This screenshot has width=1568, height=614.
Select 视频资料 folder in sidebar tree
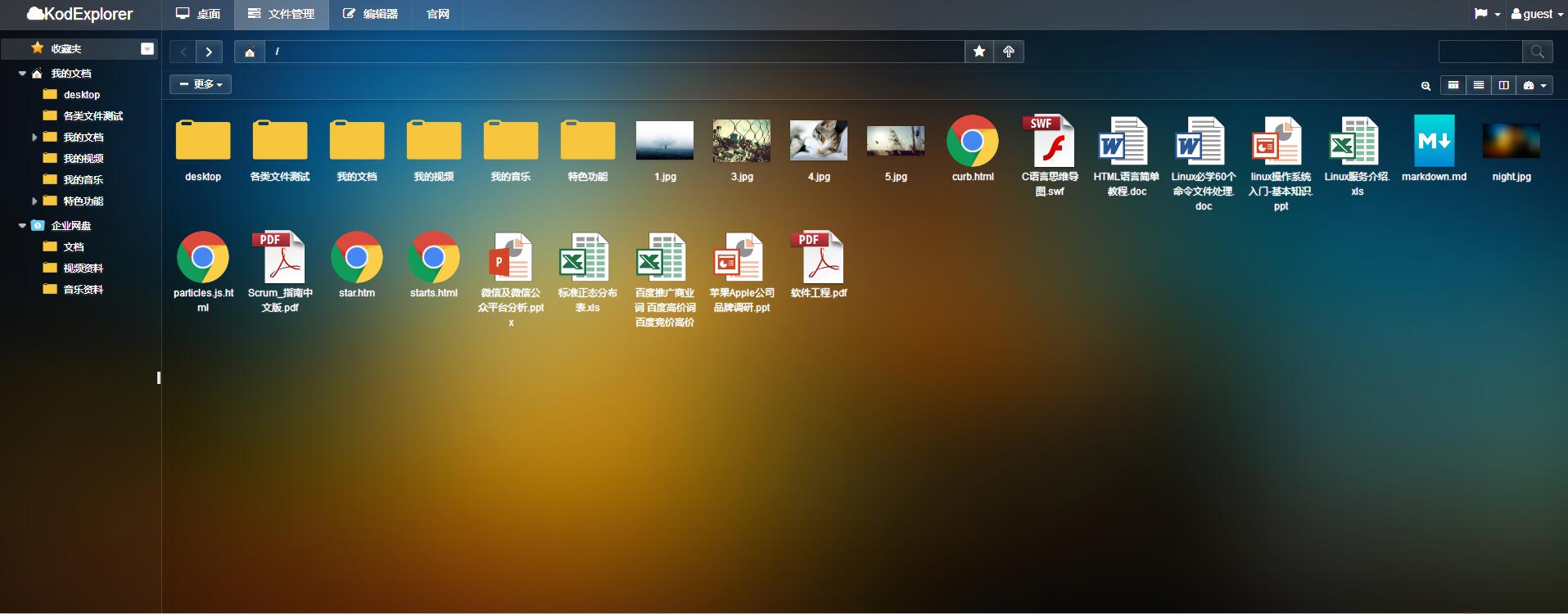coord(83,268)
